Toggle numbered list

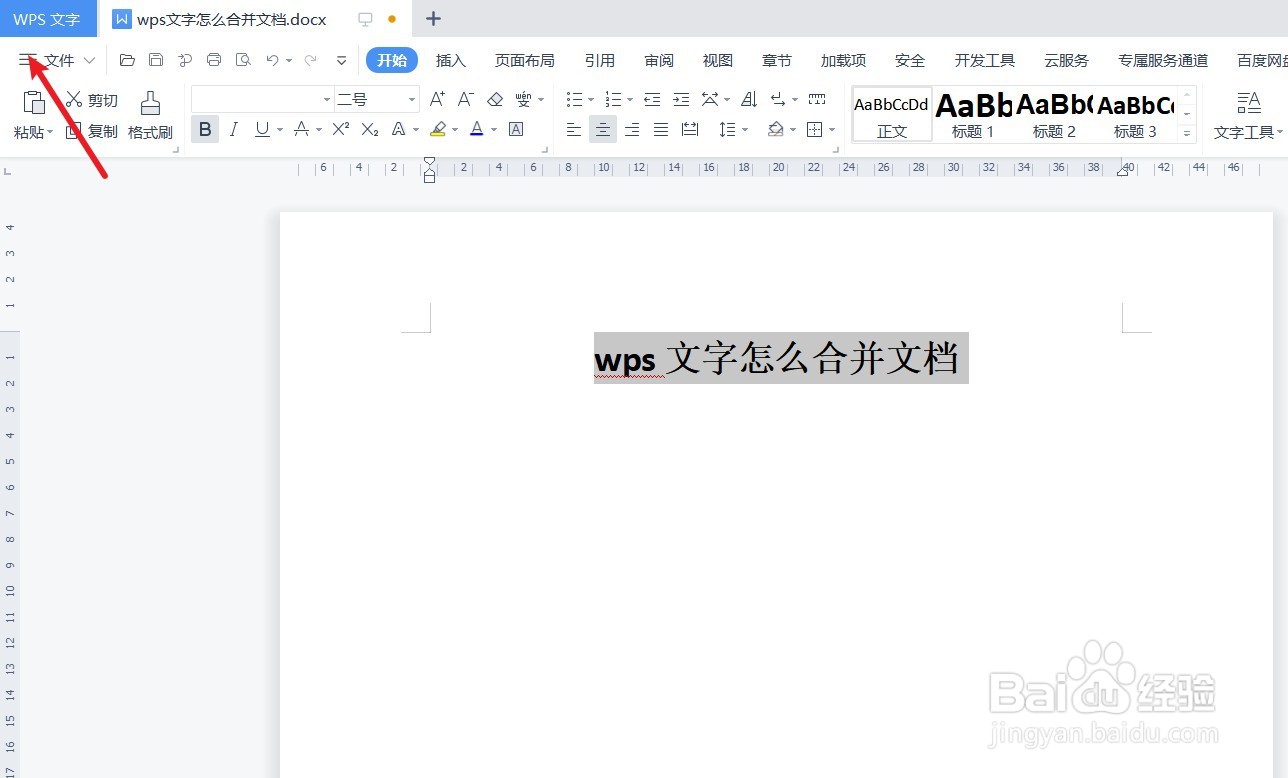pos(613,99)
